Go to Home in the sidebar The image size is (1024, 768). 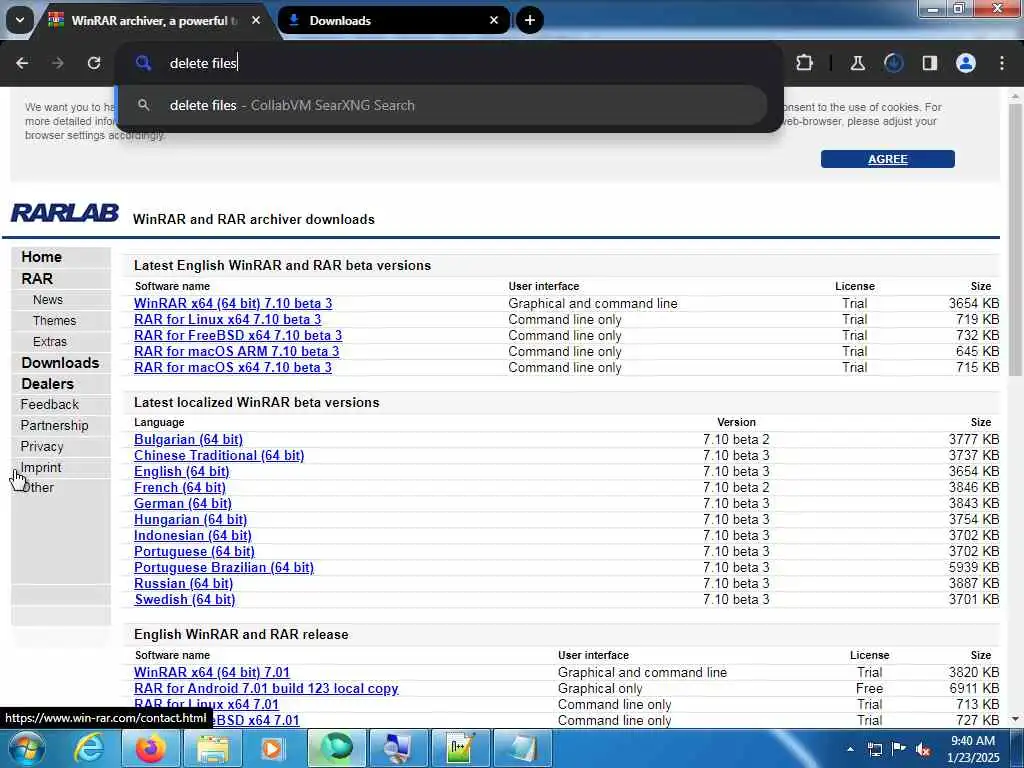[41, 257]
